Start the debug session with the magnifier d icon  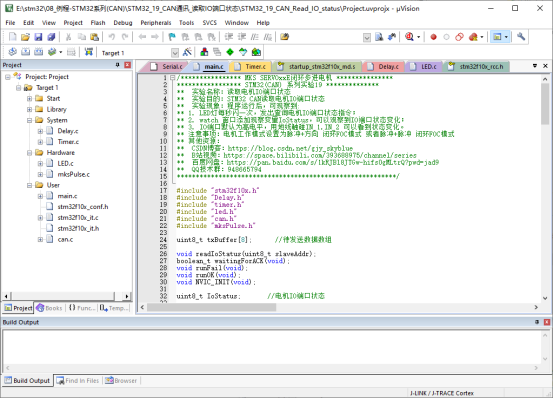(x=409, y=37)
